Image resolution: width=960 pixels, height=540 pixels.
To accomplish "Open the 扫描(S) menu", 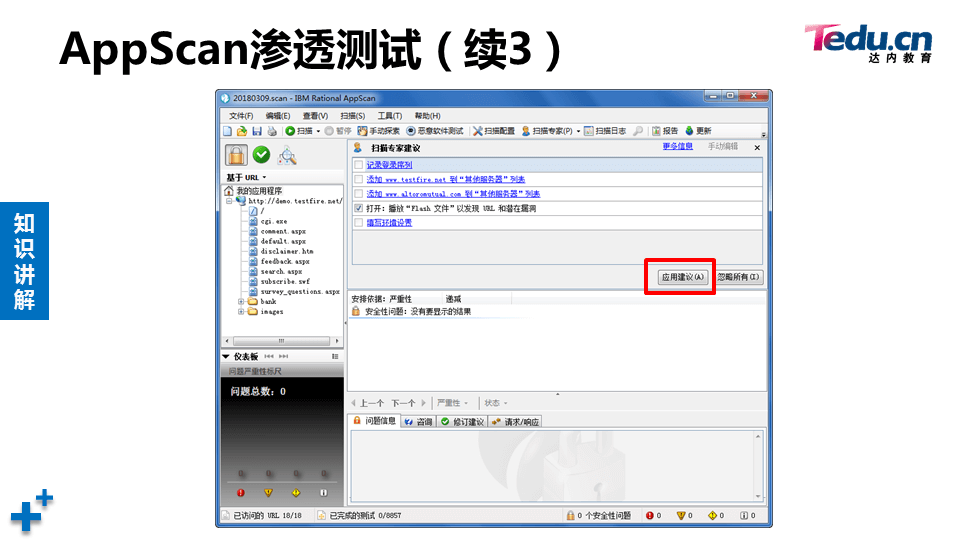I will click(x=352, y=116).
